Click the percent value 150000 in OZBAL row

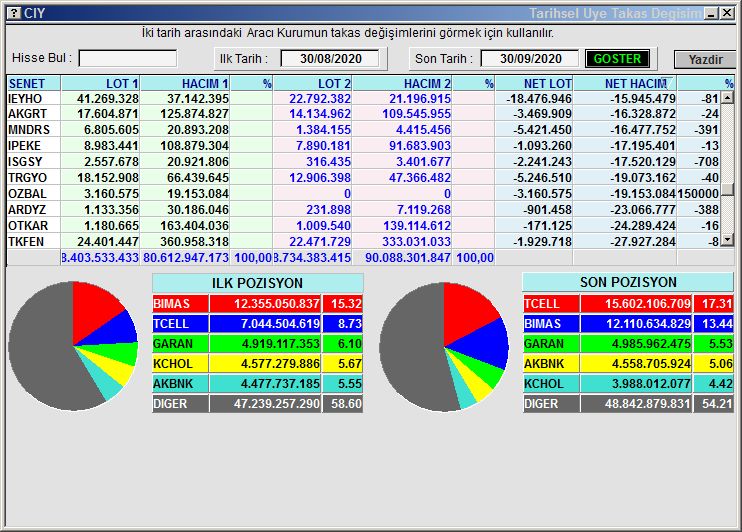[698, 194]
